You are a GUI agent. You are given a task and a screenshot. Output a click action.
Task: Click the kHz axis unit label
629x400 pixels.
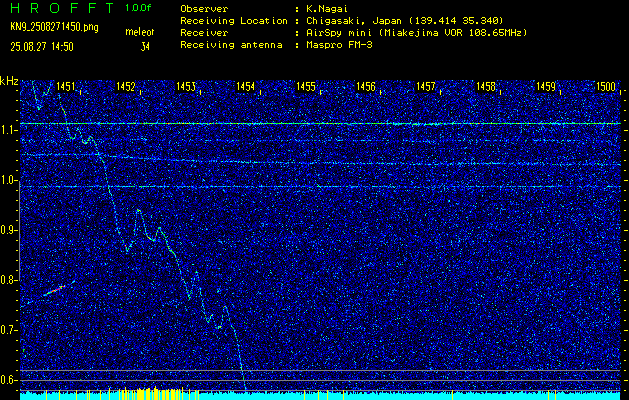click(9, 81)
